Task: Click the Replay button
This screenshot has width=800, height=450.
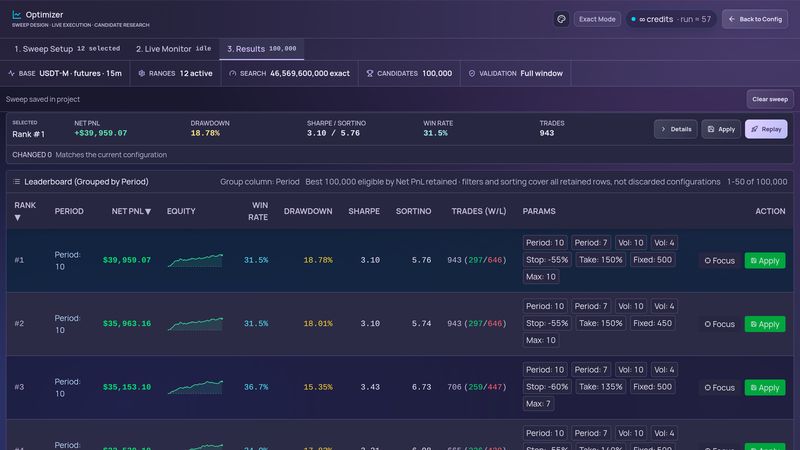Action: pyautogui.click(x=766, y=129)
